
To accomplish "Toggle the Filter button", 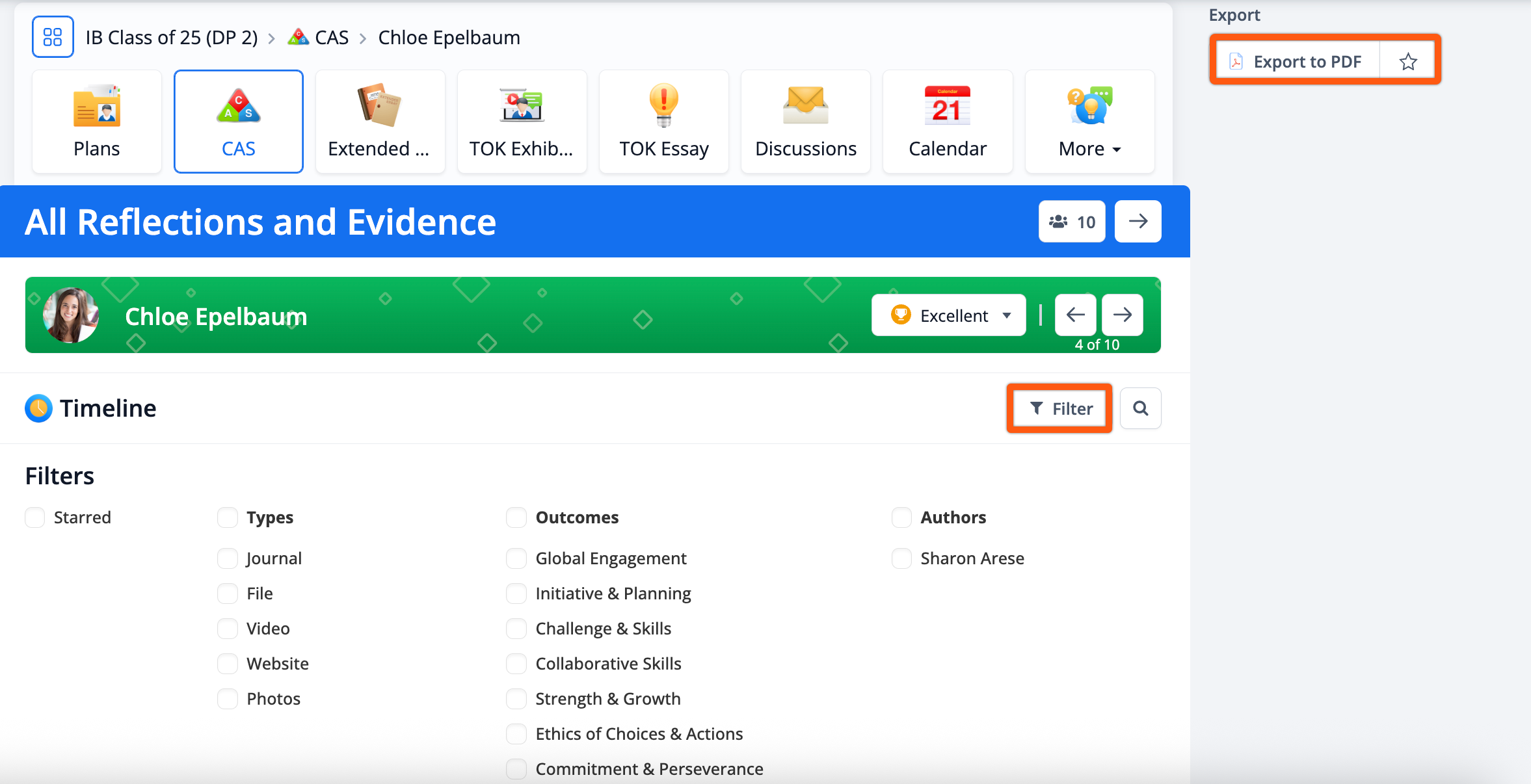I will coord(1059,408).
